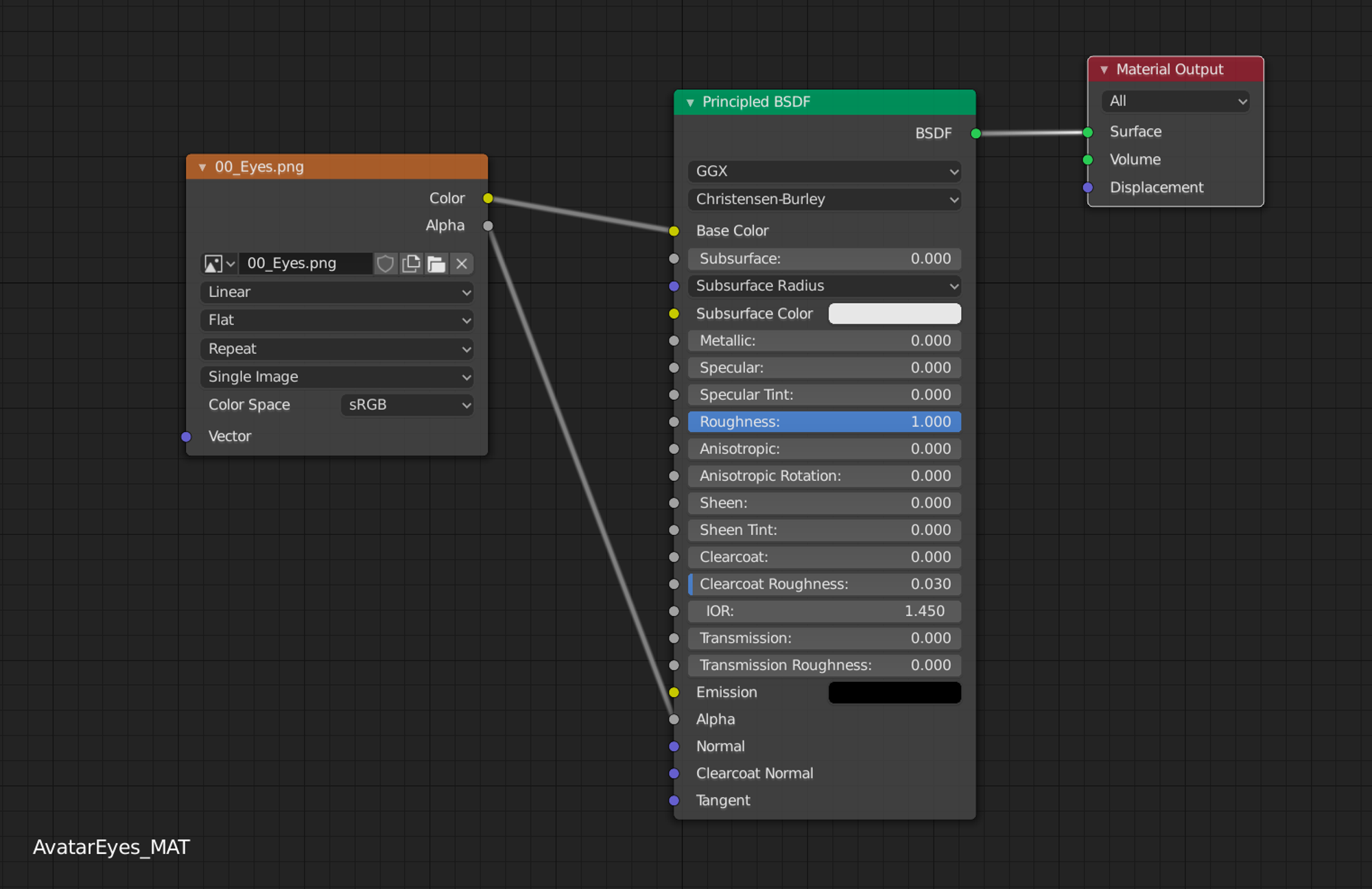This screenshot has height=889, width=1372.
Task: Click the Roughness value slider
Action: pyautogui.click(x=824, y=422)
